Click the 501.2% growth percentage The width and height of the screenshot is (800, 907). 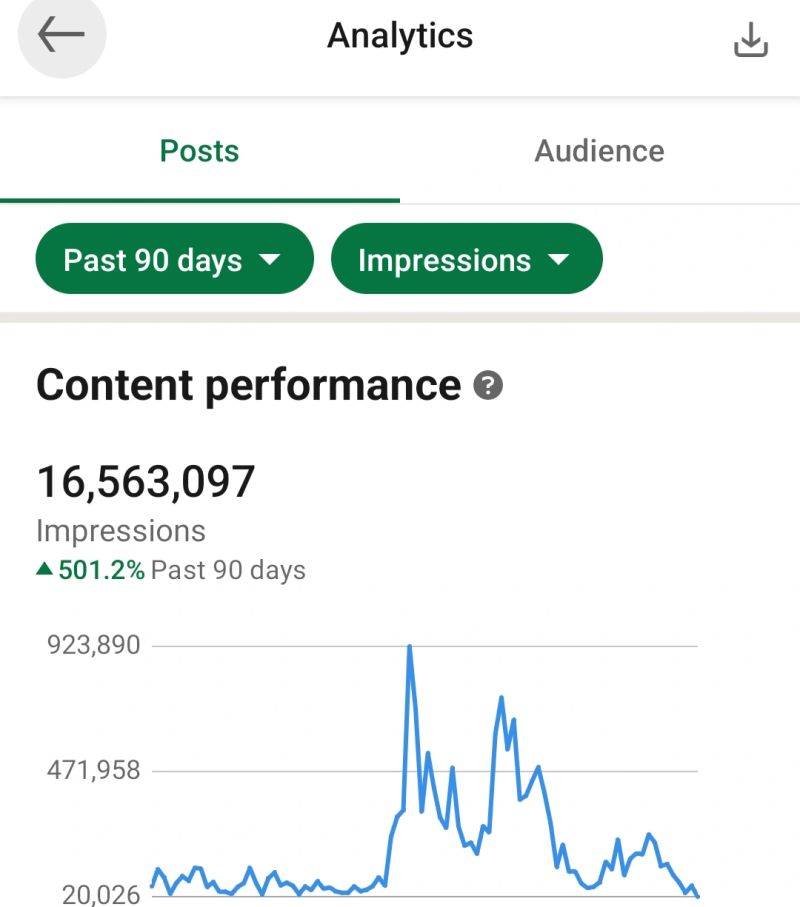click(101, 571)
